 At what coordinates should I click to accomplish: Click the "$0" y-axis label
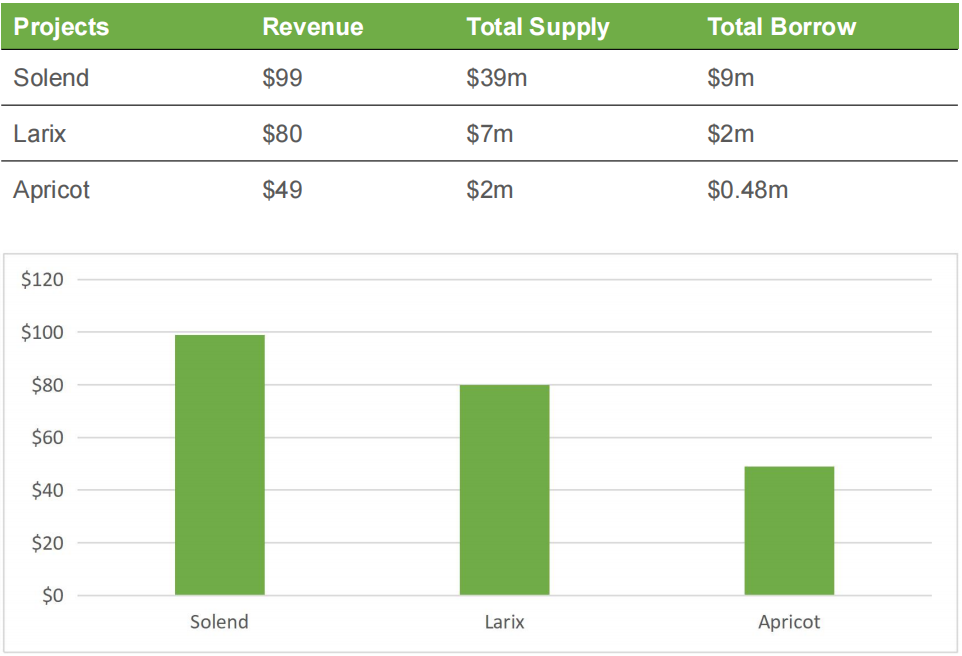[53, 595]
